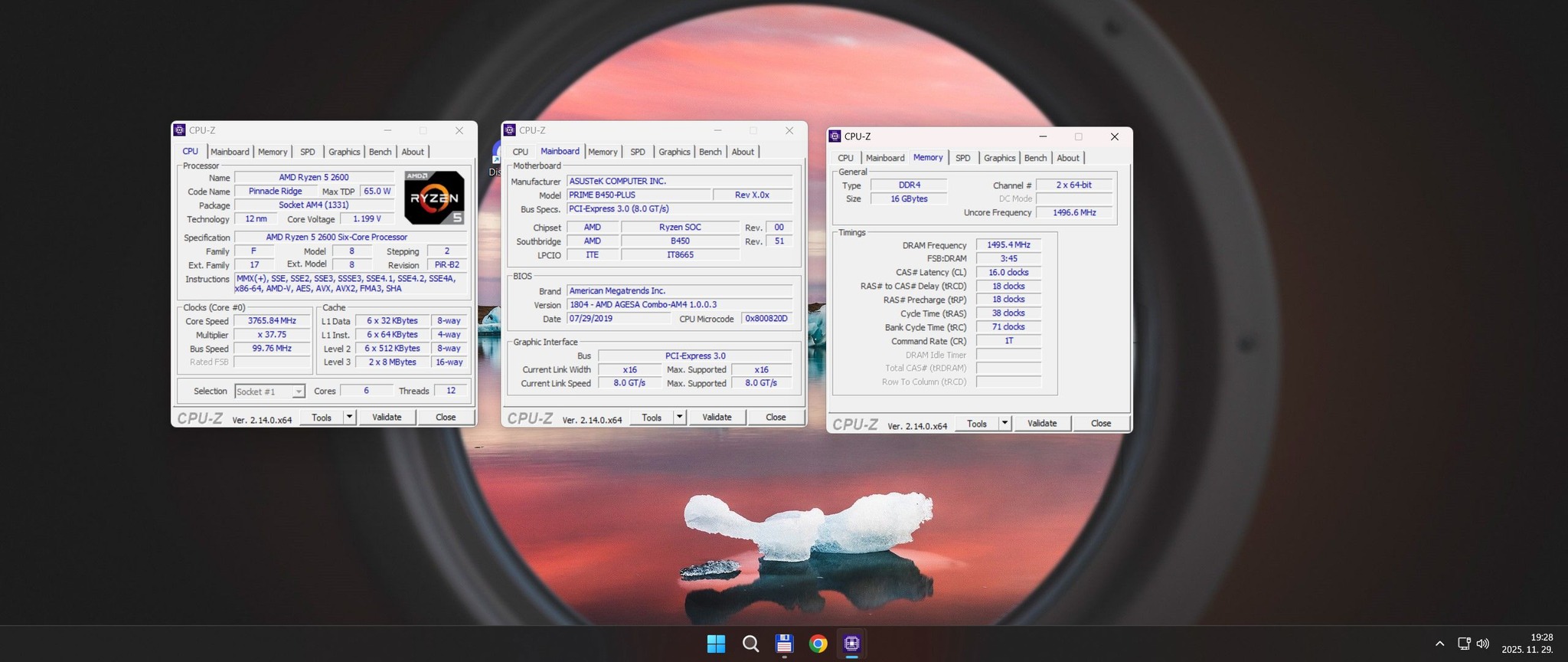Open the Bench tab in CPU window
Screen dimensions: 1568x662
(380, 152)
